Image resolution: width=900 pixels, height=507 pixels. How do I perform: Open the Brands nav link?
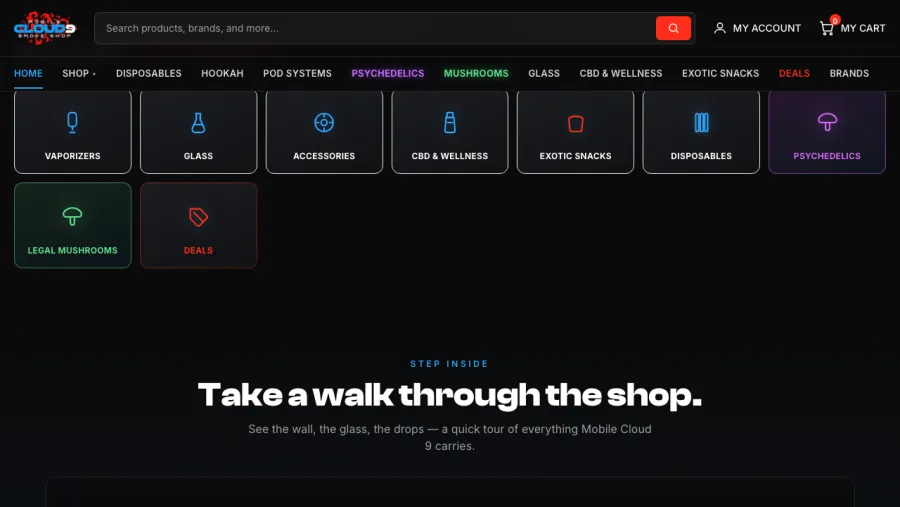tap(849, 73)
